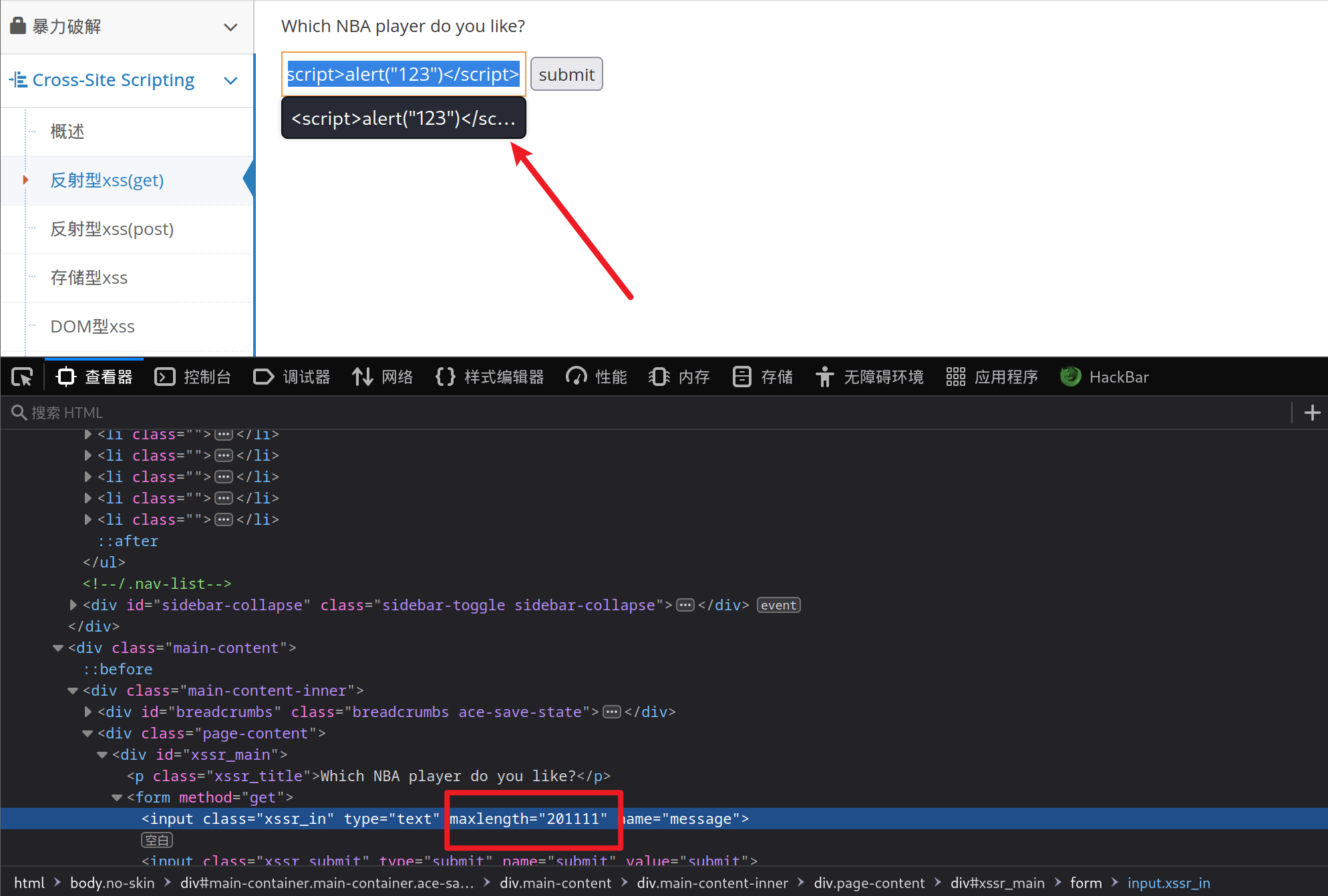
Task: Click the NBA player message input field
Action: coord(403,74)
